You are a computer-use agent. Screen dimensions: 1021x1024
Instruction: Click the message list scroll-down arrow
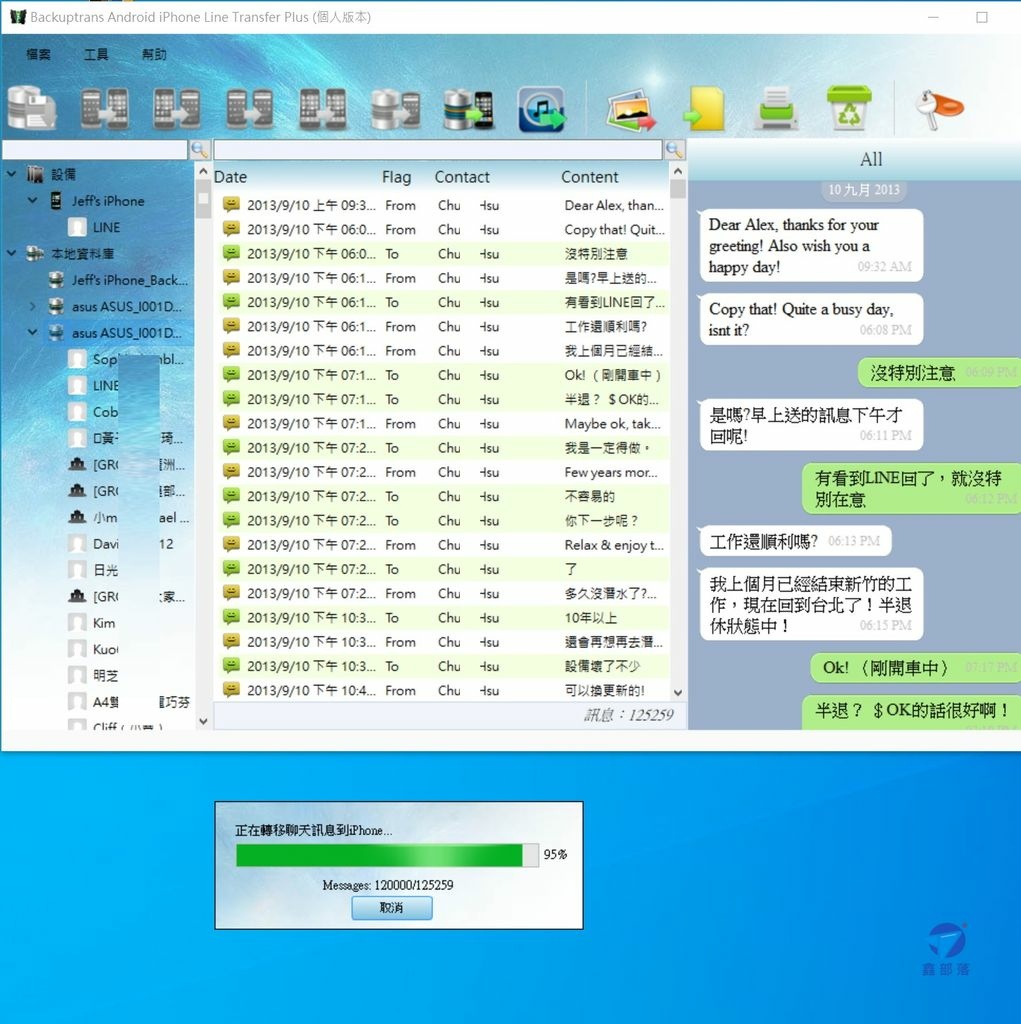point(677,692)
